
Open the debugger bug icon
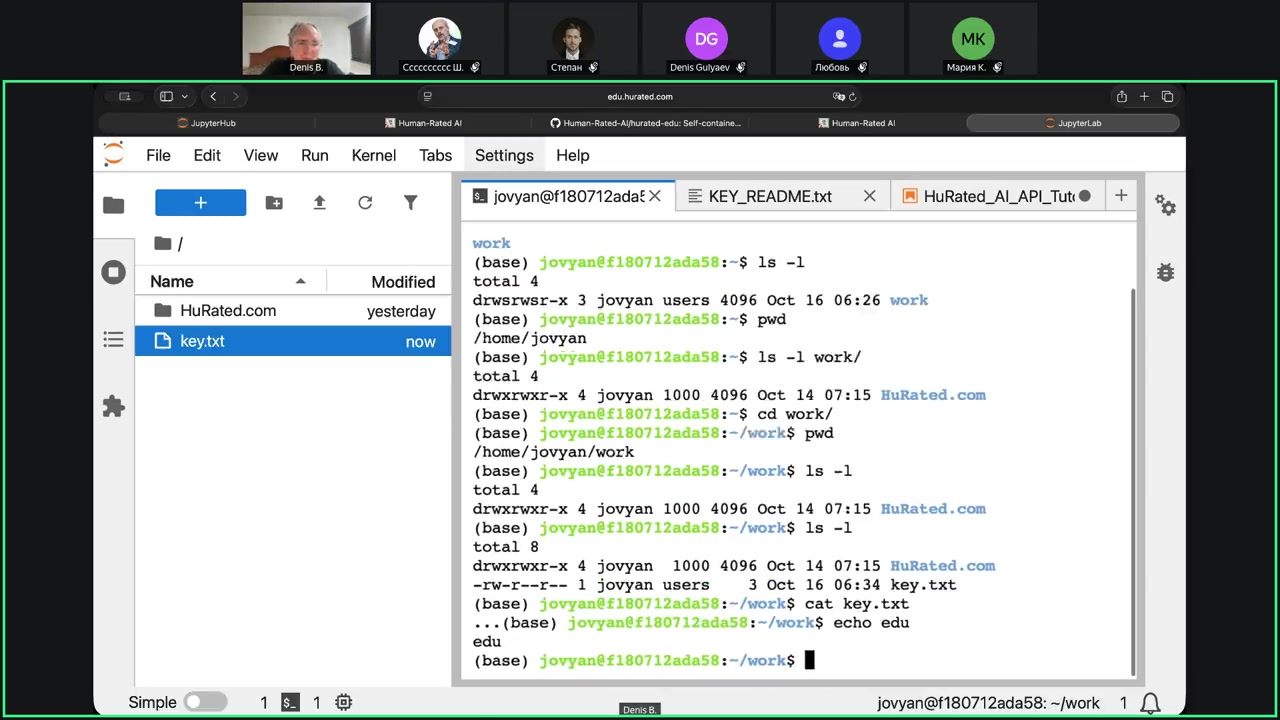[x=1165, y=272]
